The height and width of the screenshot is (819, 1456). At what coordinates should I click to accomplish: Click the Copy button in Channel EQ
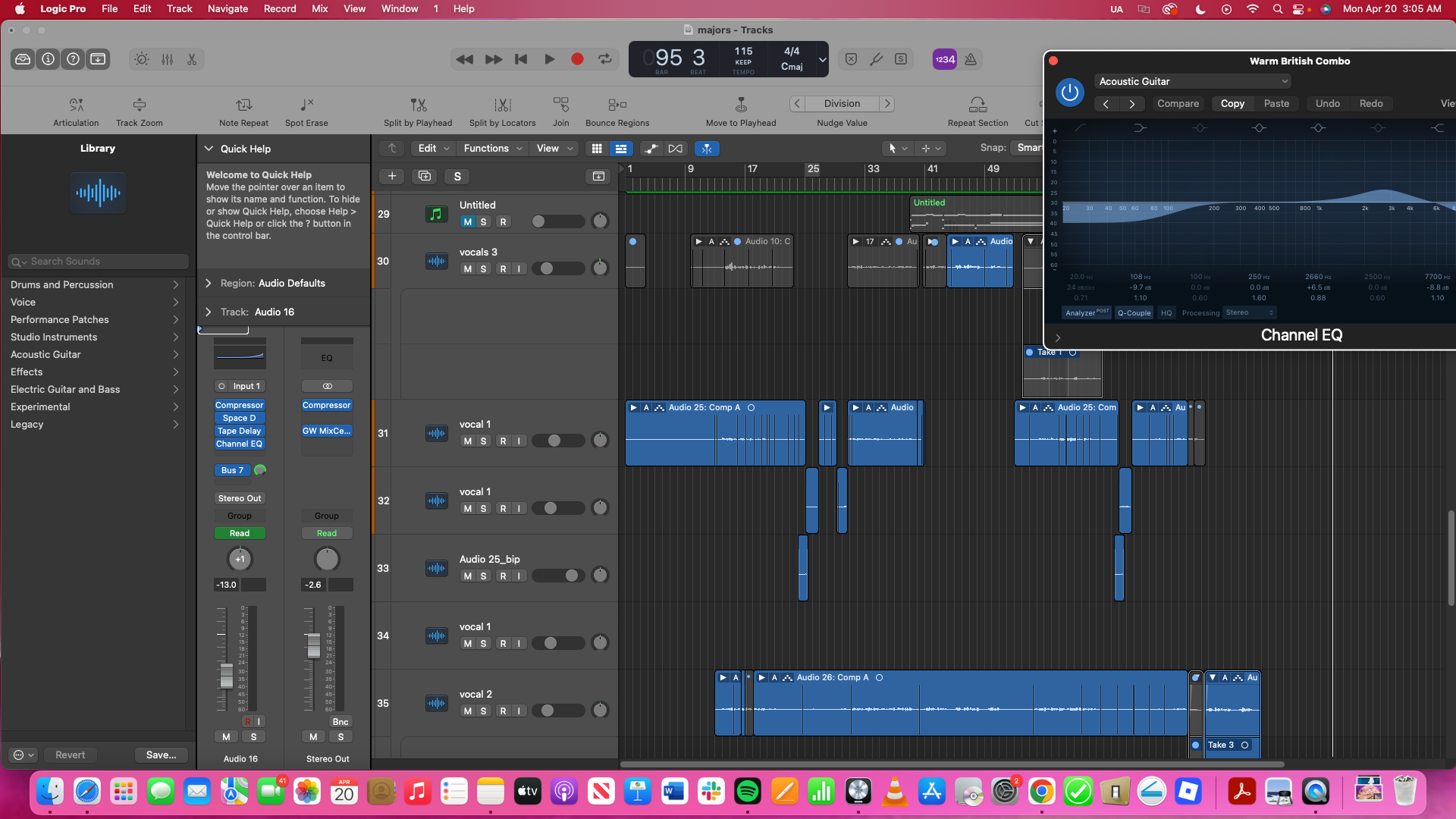click(x=1232, y=104)
